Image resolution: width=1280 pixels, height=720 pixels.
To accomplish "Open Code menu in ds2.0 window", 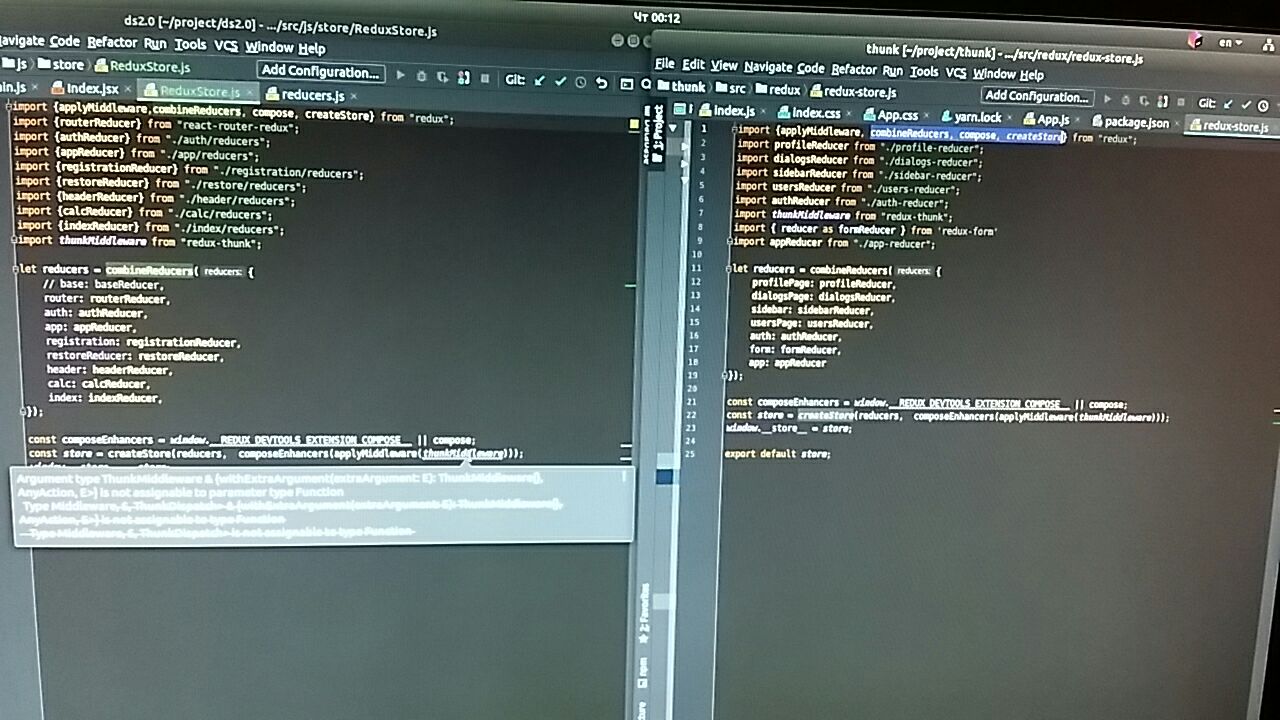I will [65, 41].
